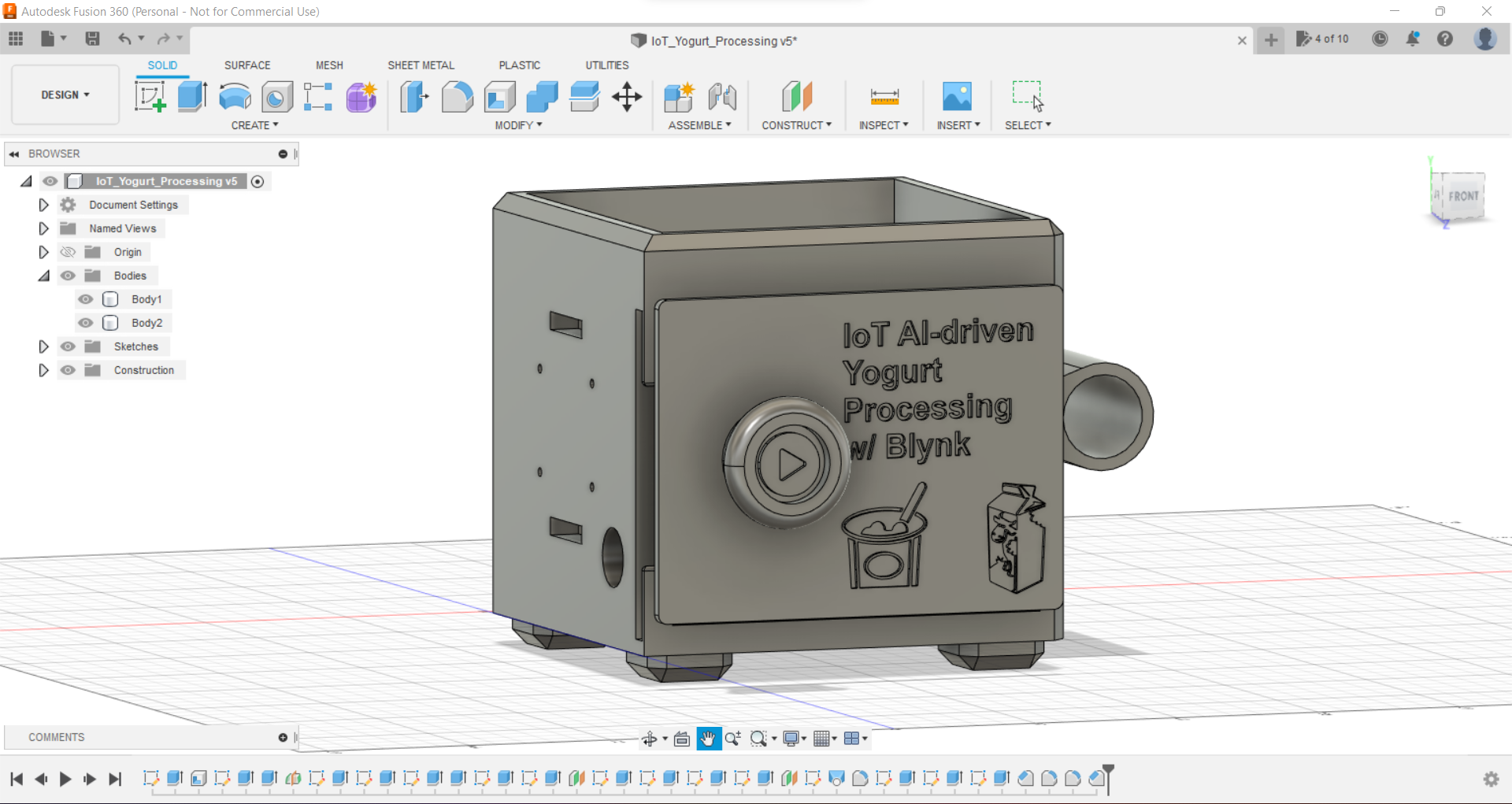The width and height of the screenshot is (1512, 804).
Task: Click the FRONT face of ViewCube
Action: 1463,195
